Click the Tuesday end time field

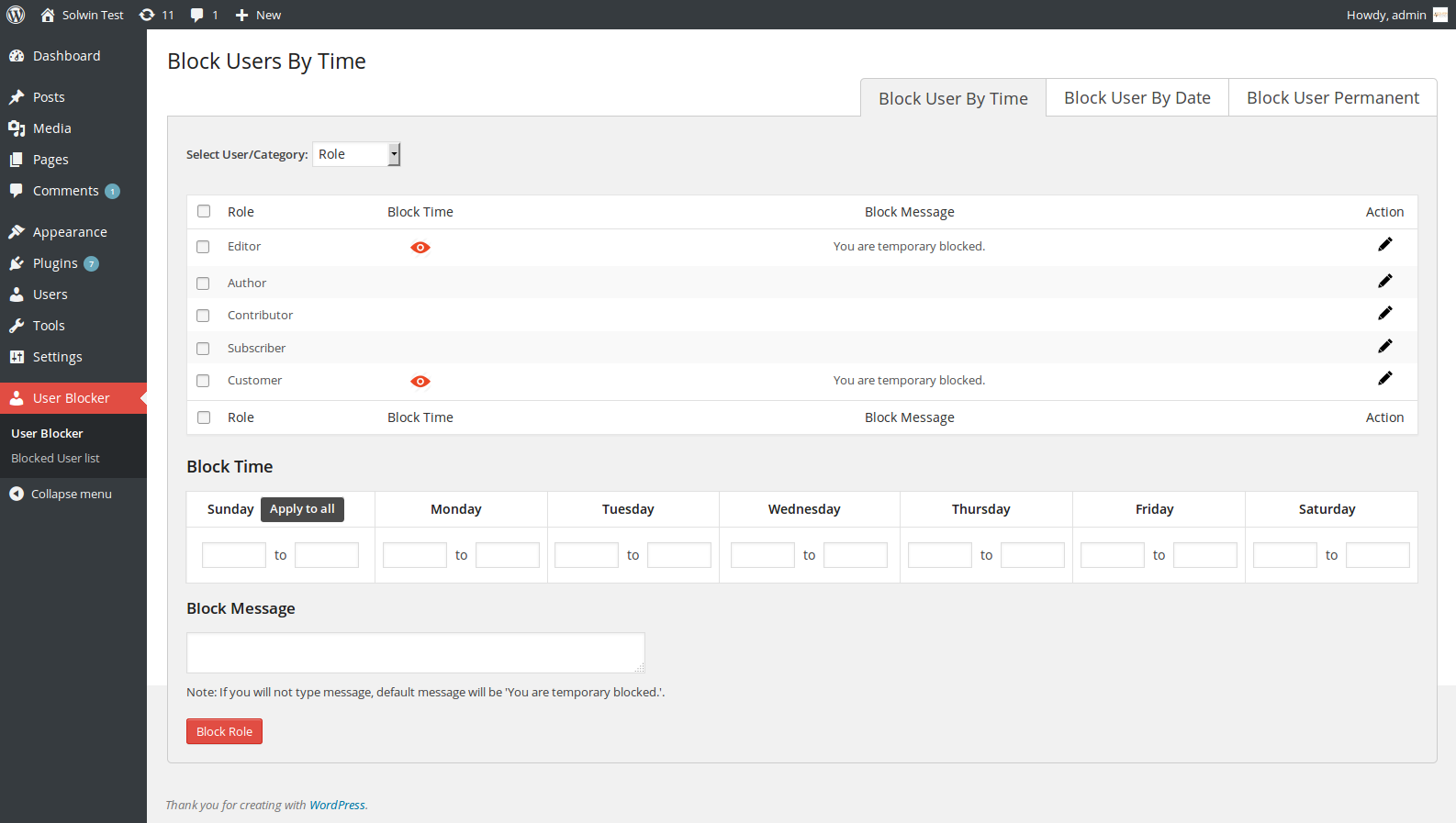(679, 555)
